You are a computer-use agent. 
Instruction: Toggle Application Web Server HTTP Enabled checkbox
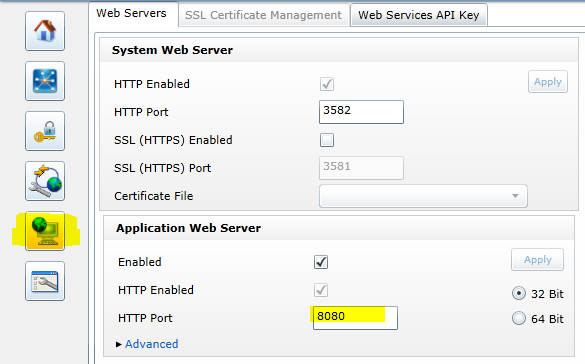[x=321, y=290]
